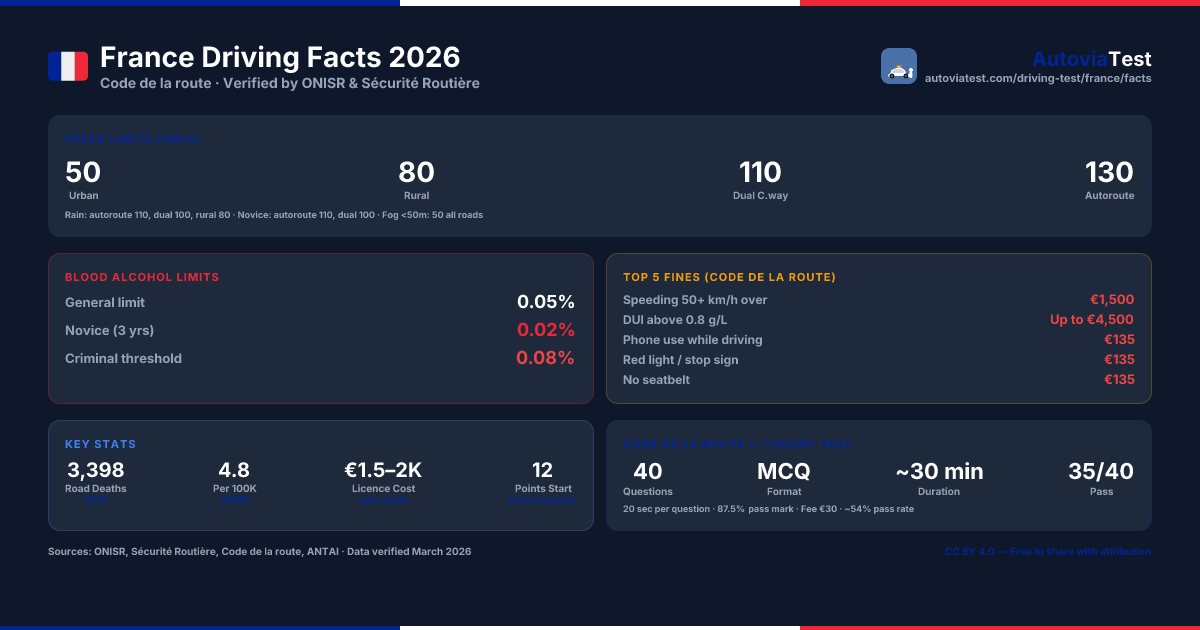This screenshot has height=630, width=1200.
Task: Click the 80 Rural speed limit
Action: 416,179
